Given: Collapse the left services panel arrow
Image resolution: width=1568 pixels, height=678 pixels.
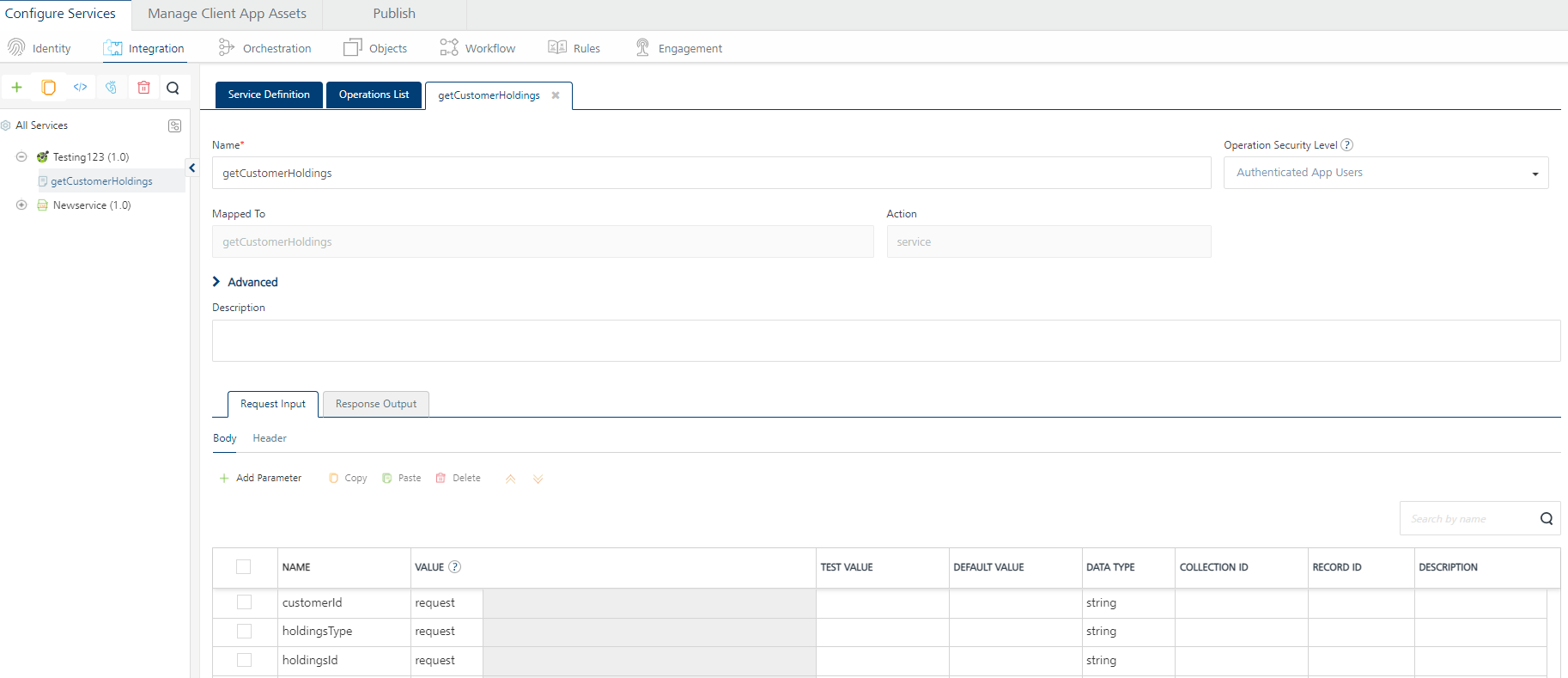Looking at the screenshot, I should coord(192,168).
